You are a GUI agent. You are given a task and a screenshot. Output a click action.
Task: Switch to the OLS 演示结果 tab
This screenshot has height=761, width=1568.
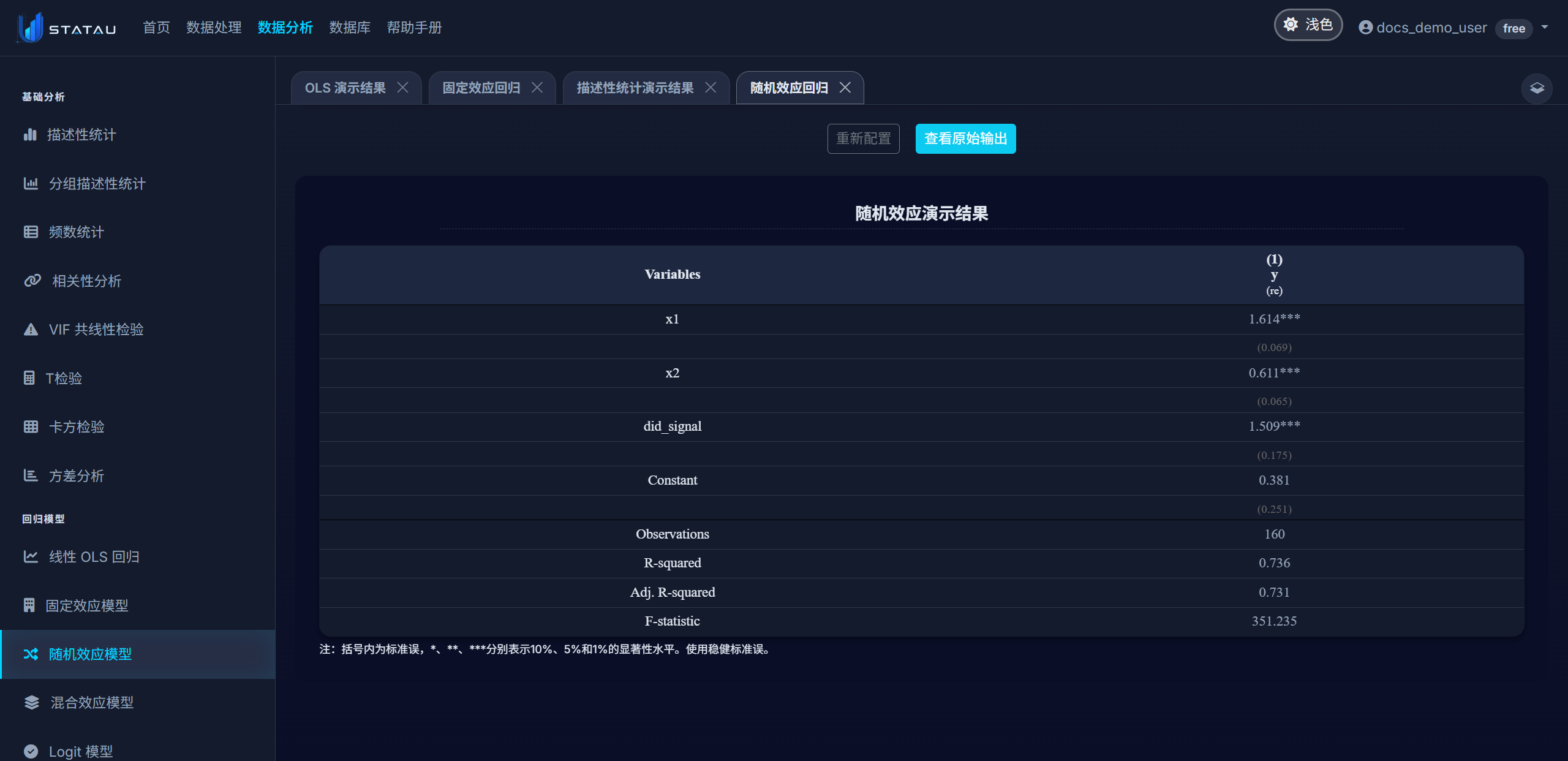tap(345, 88)
